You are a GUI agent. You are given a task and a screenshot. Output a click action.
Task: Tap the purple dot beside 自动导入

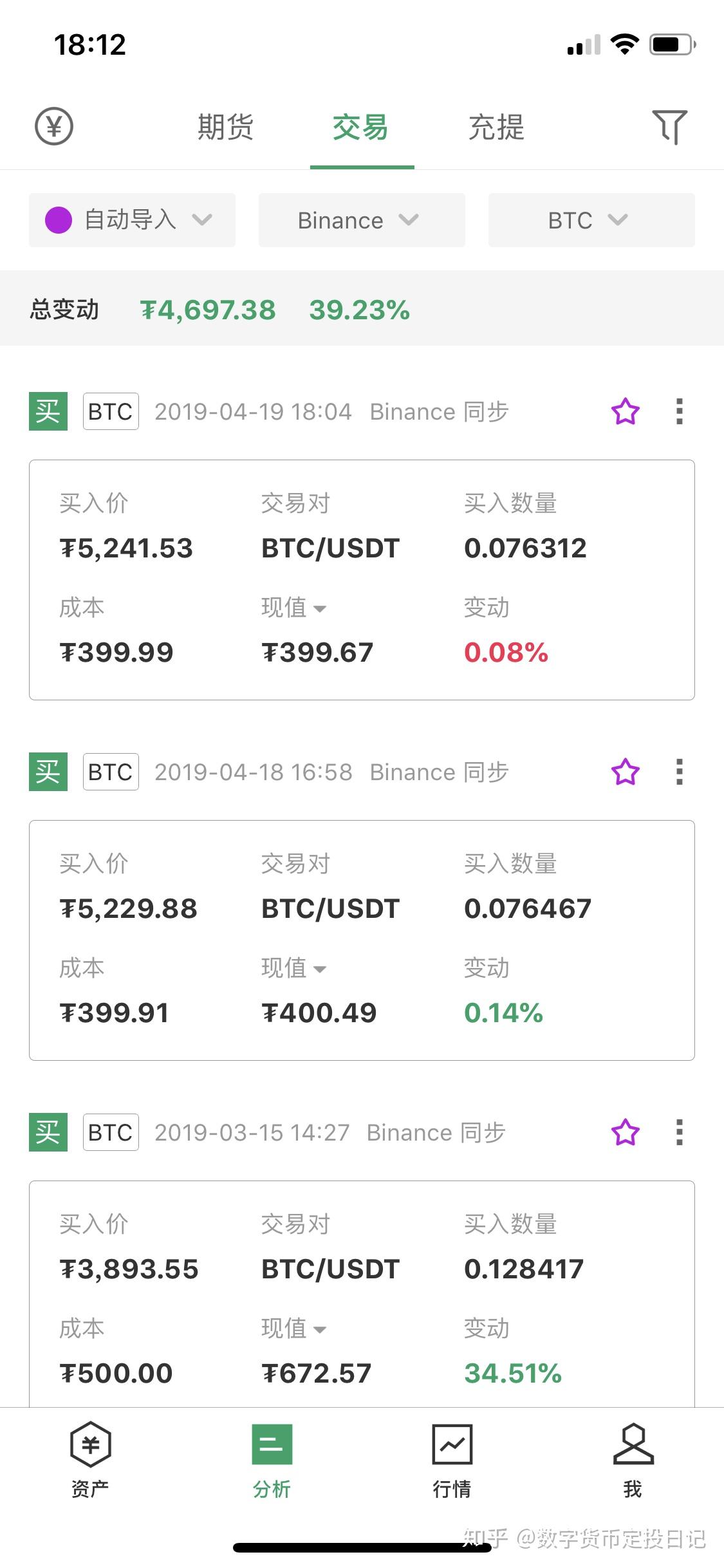(x=58, y=220)
